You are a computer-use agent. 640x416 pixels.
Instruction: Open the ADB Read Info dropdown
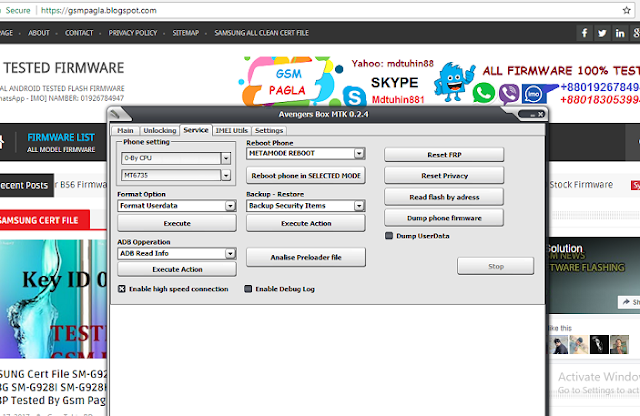coord(230,254)
